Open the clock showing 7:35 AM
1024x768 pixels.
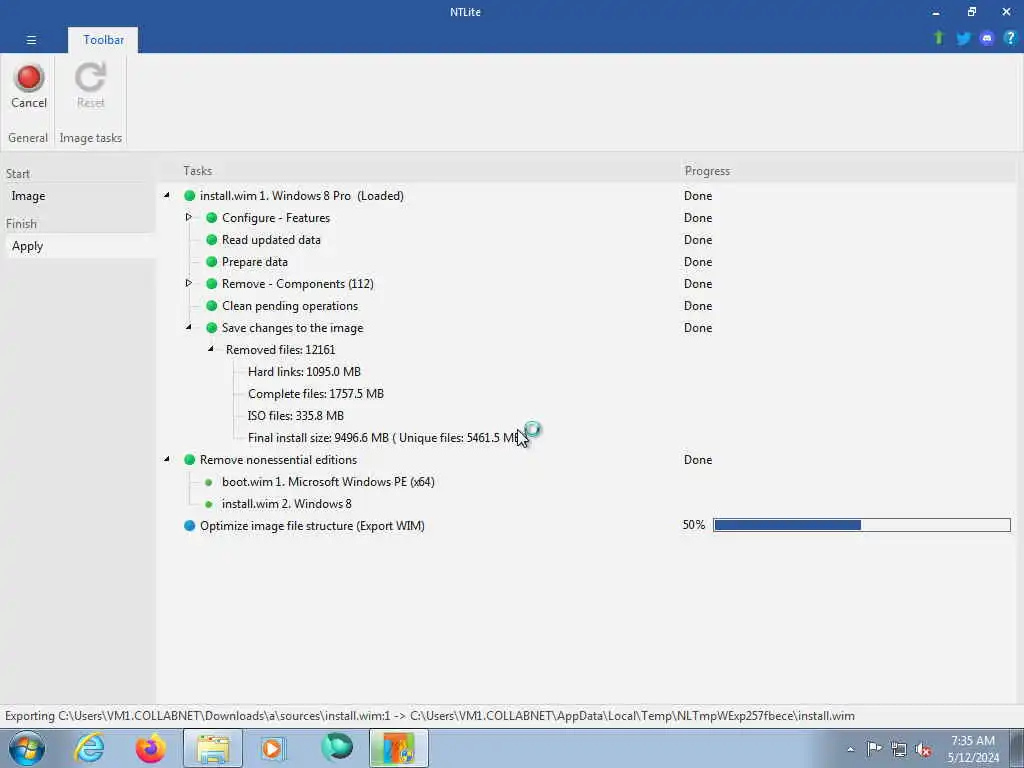coord(973,748)
